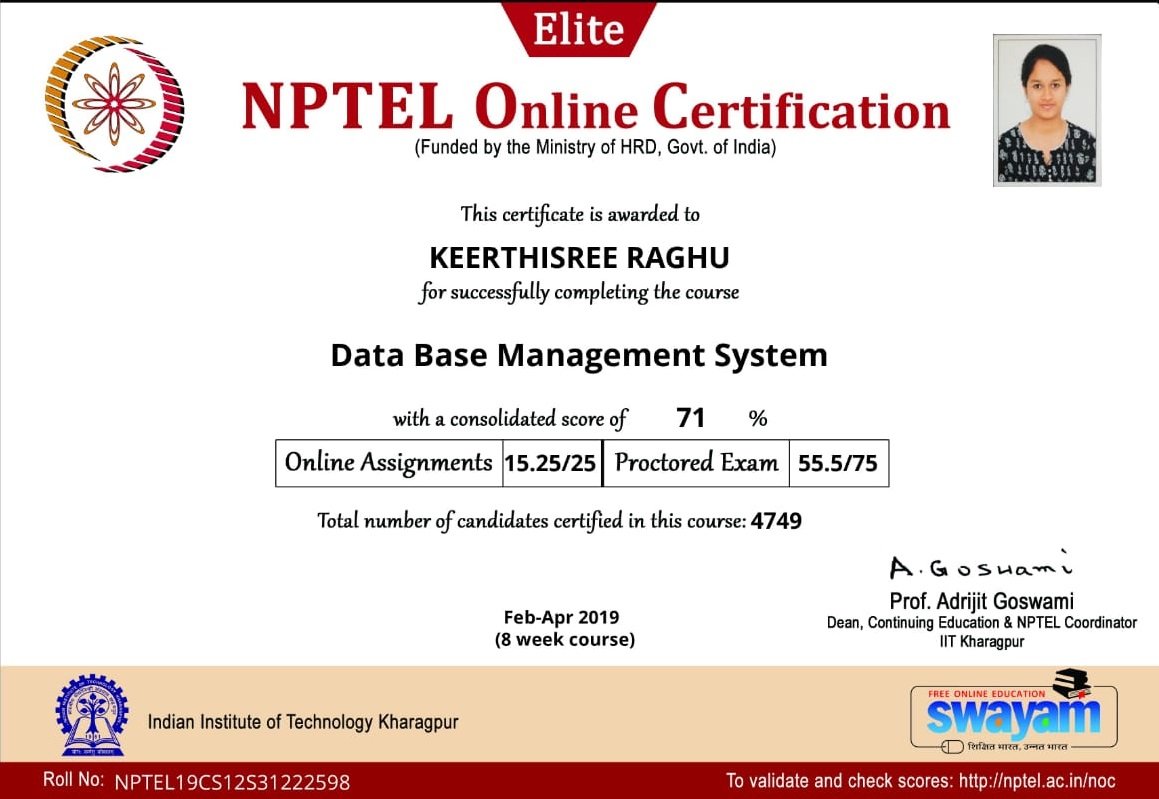Click the certified candidates count 4749
Image resolution: width=1159 pixels, height=799 pixels.
coord(776,521)
